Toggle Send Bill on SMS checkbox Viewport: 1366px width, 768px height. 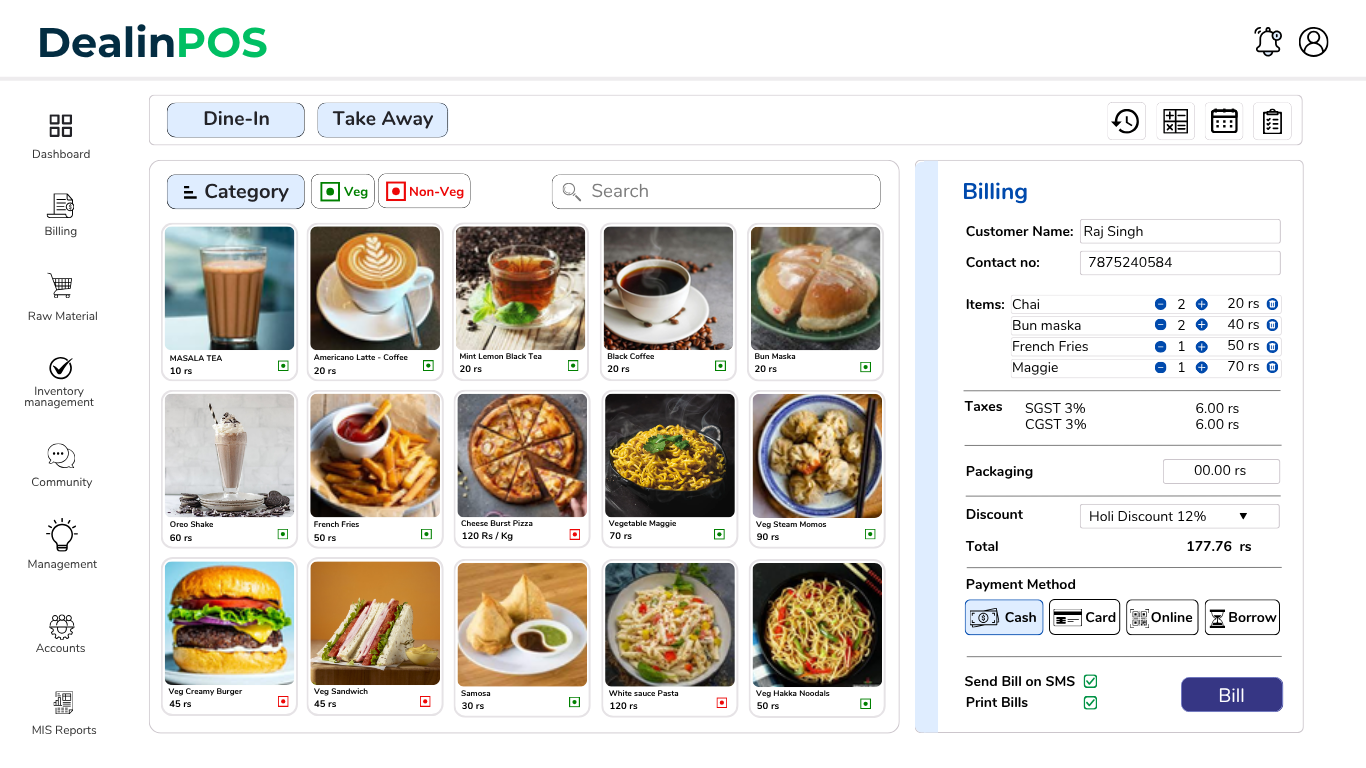pyautogui.click(x=1091, y=680)
